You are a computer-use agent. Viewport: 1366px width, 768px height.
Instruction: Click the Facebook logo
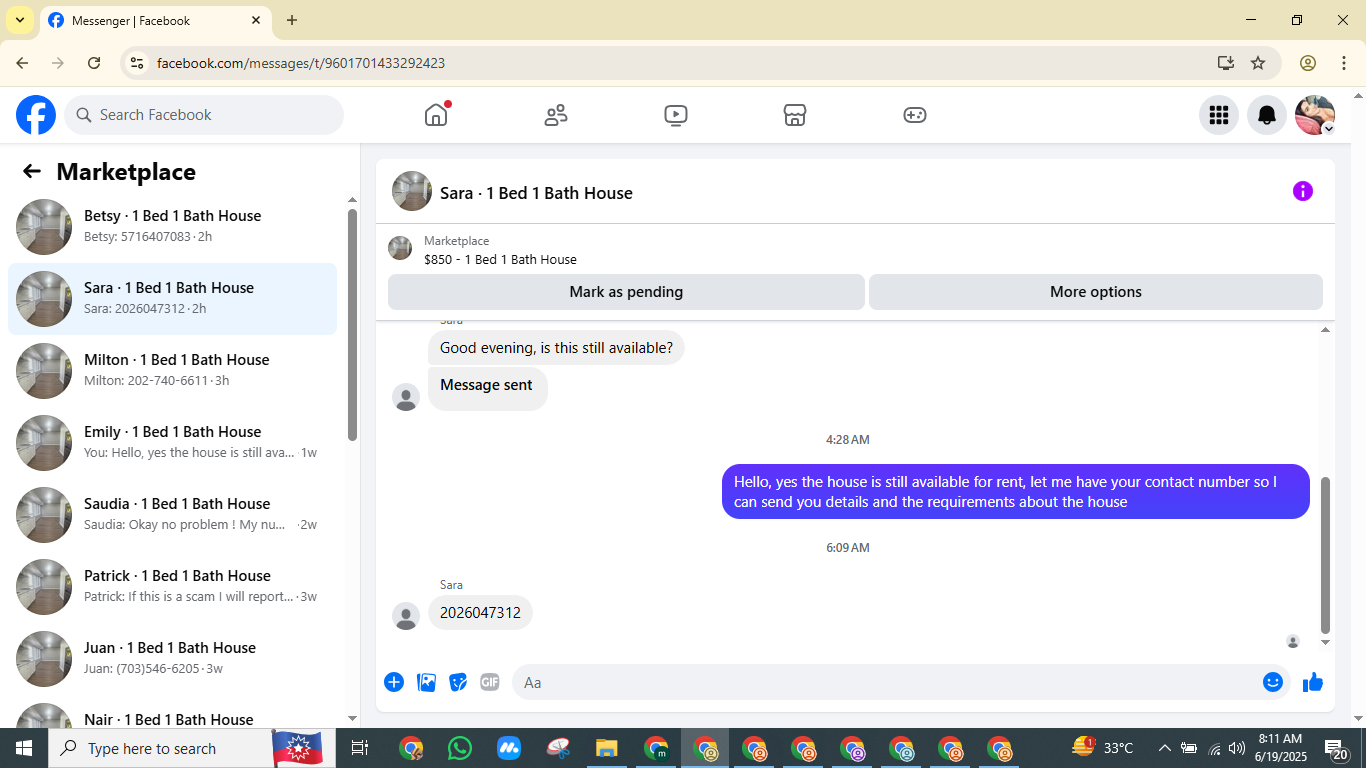tap(36, 115)
